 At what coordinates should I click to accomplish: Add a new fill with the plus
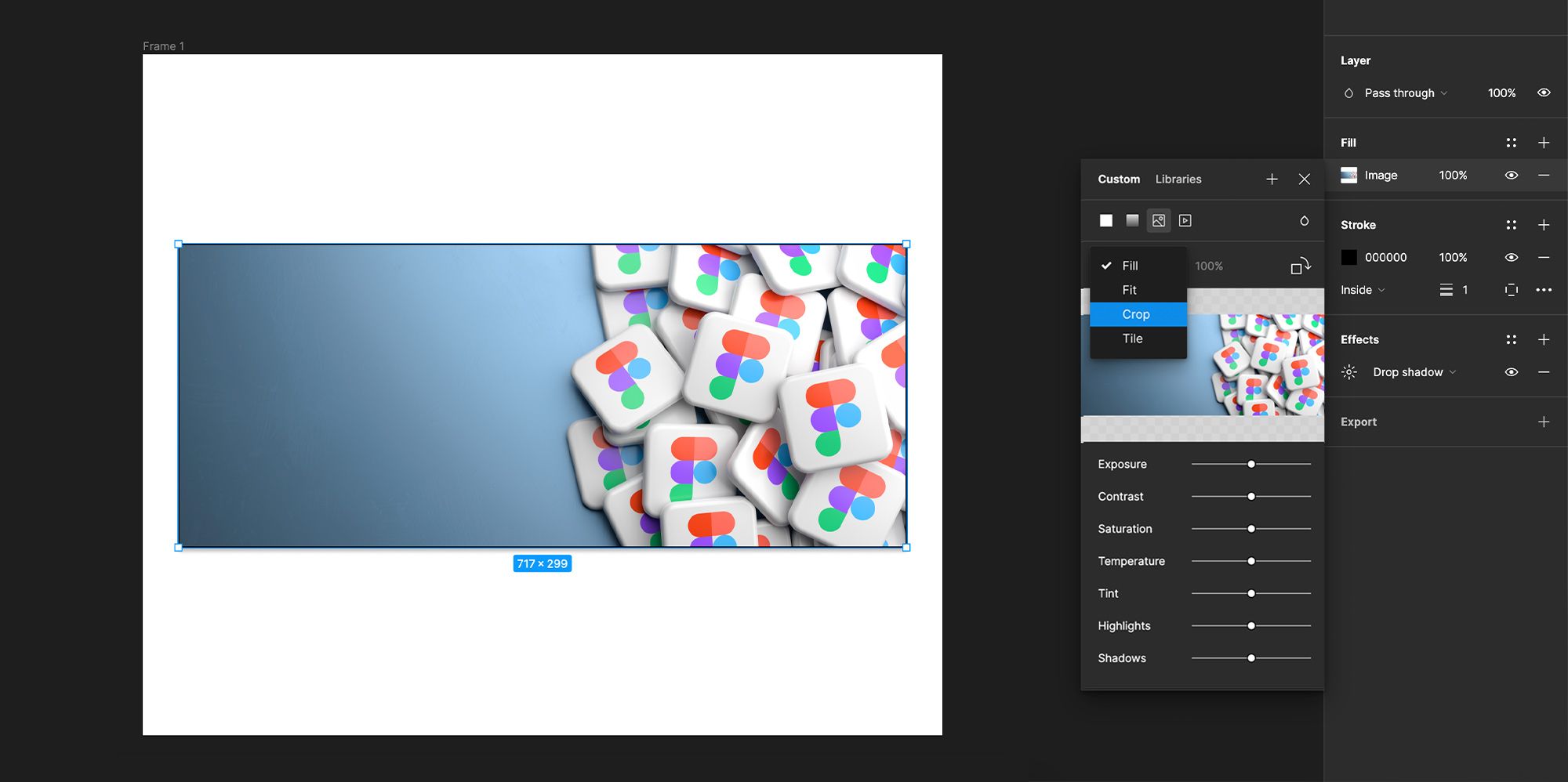tap(1544, 143)
